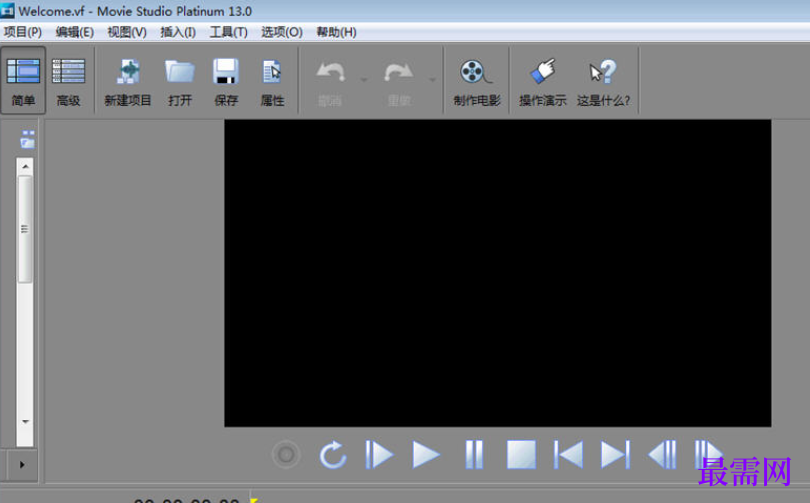Click the small window layout icon in left panel

coord(28,139)
